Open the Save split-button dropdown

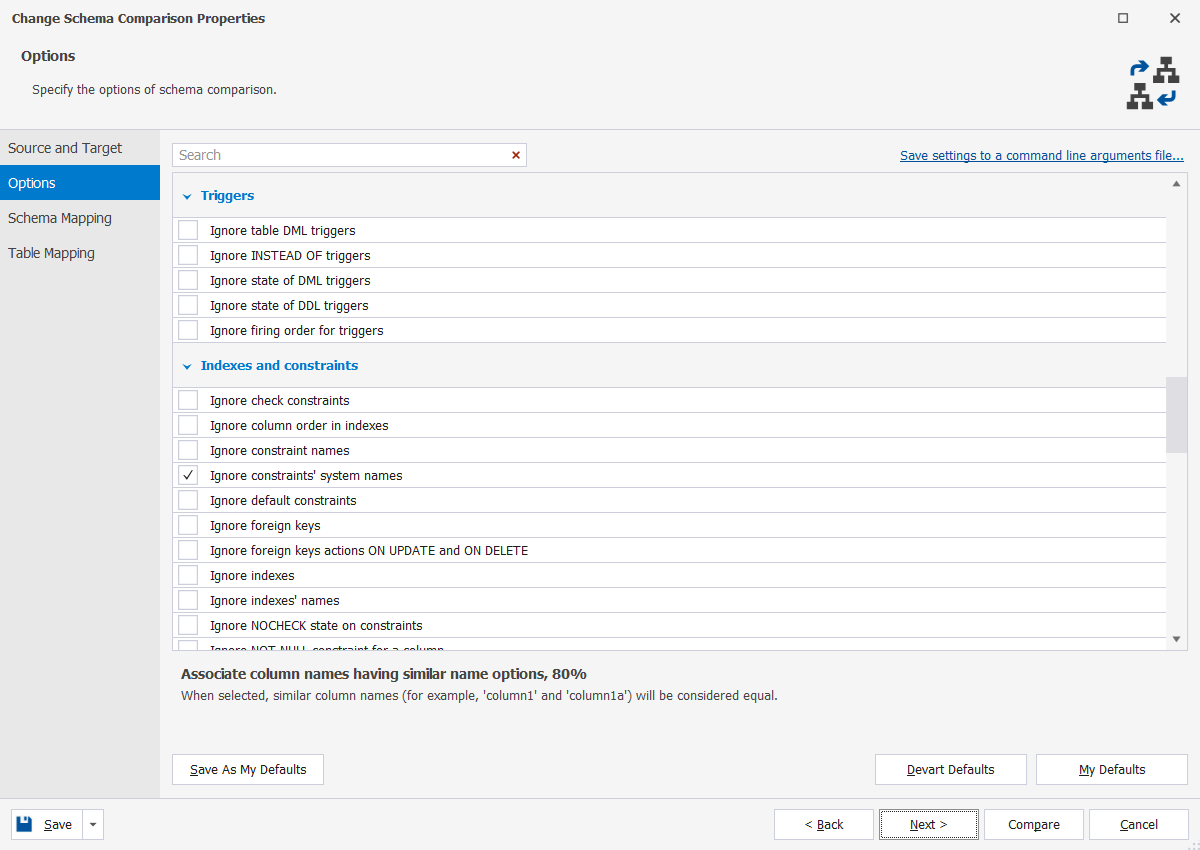click(92, 824)
